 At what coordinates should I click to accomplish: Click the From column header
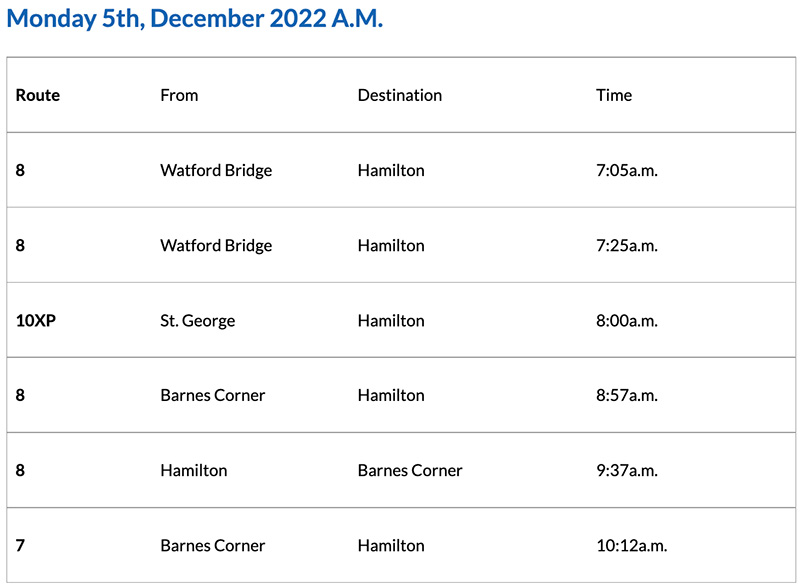point(179,95)
